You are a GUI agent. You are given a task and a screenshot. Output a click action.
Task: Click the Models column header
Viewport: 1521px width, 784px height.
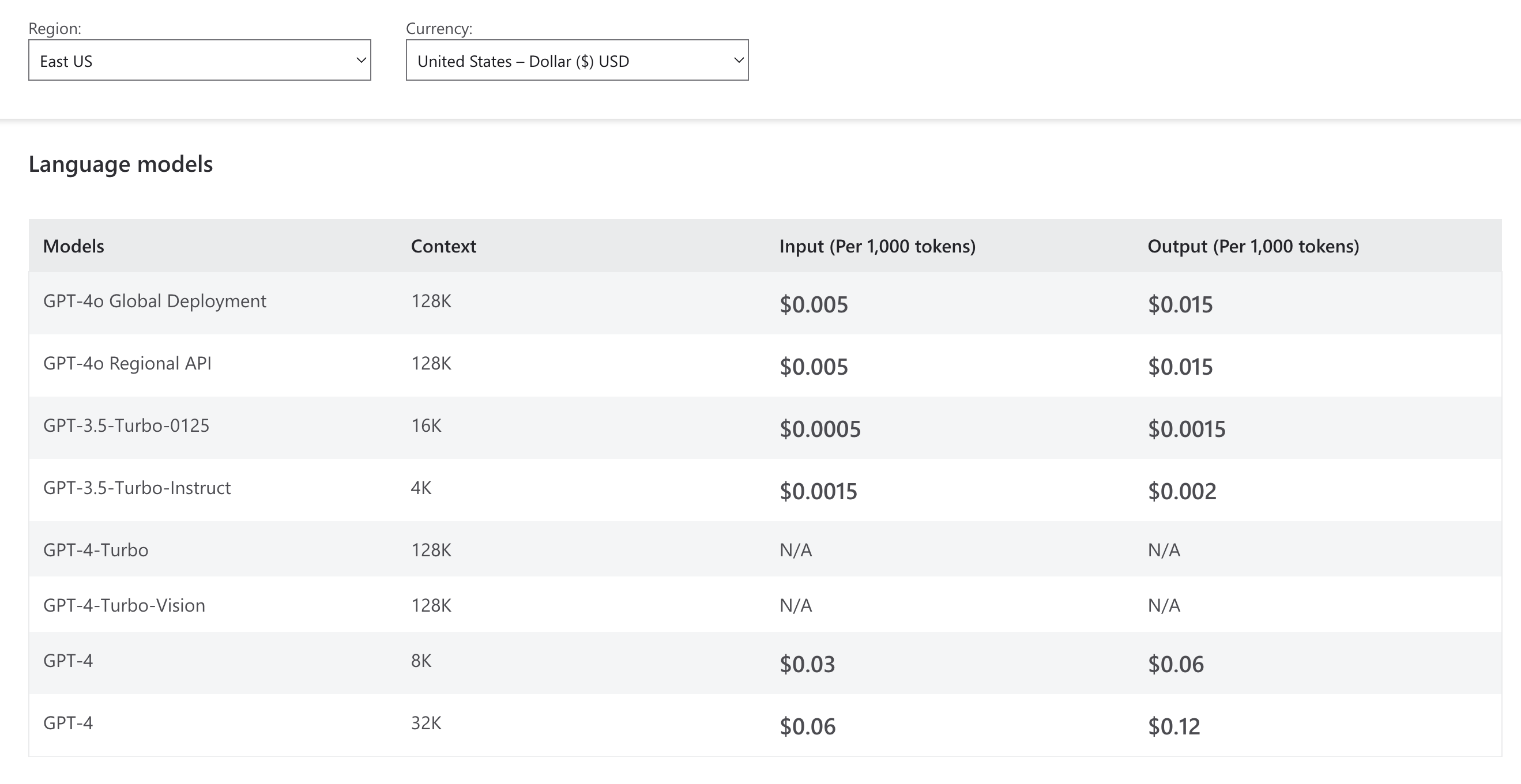(x=73, y=246)
